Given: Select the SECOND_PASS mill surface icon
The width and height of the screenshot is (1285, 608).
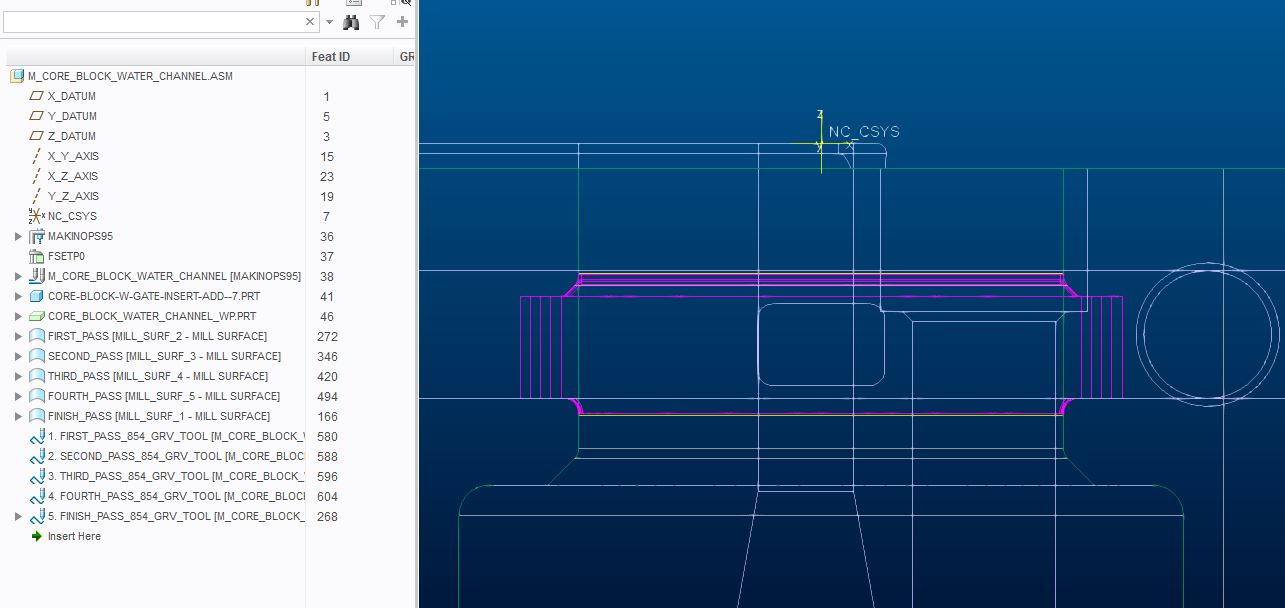Looking at the screenshot, I should 37,356.
